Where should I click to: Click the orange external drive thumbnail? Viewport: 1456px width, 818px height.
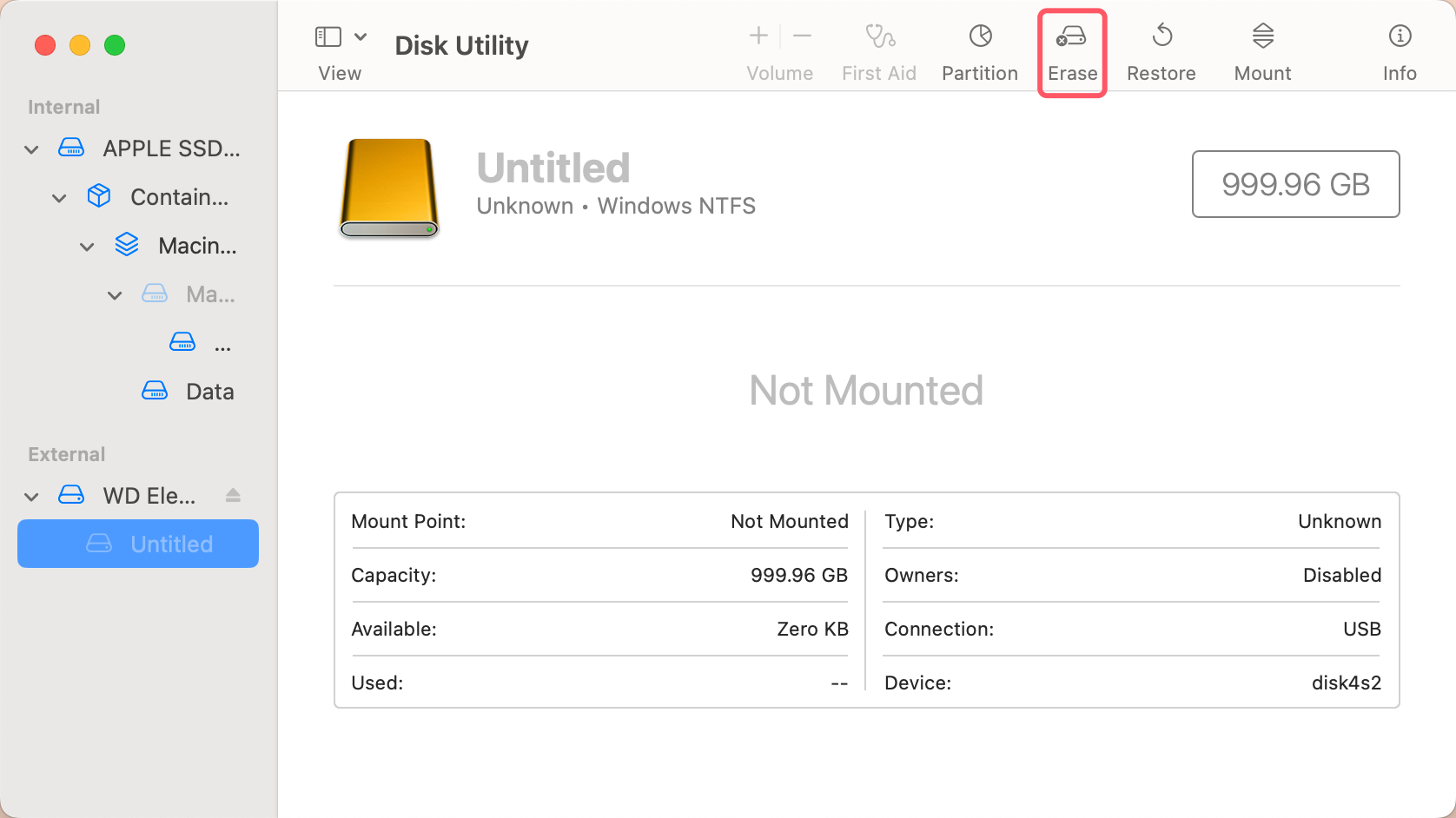click(388, 188)
